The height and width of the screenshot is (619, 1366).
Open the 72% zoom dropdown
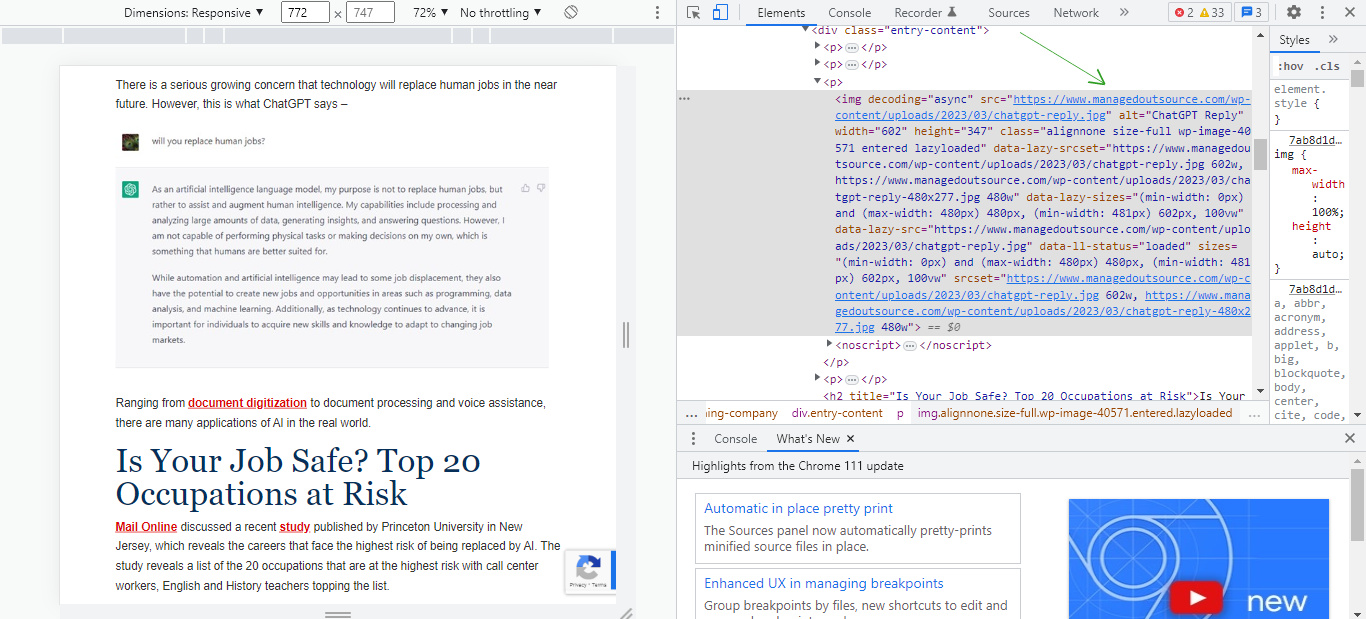point(430,13)
